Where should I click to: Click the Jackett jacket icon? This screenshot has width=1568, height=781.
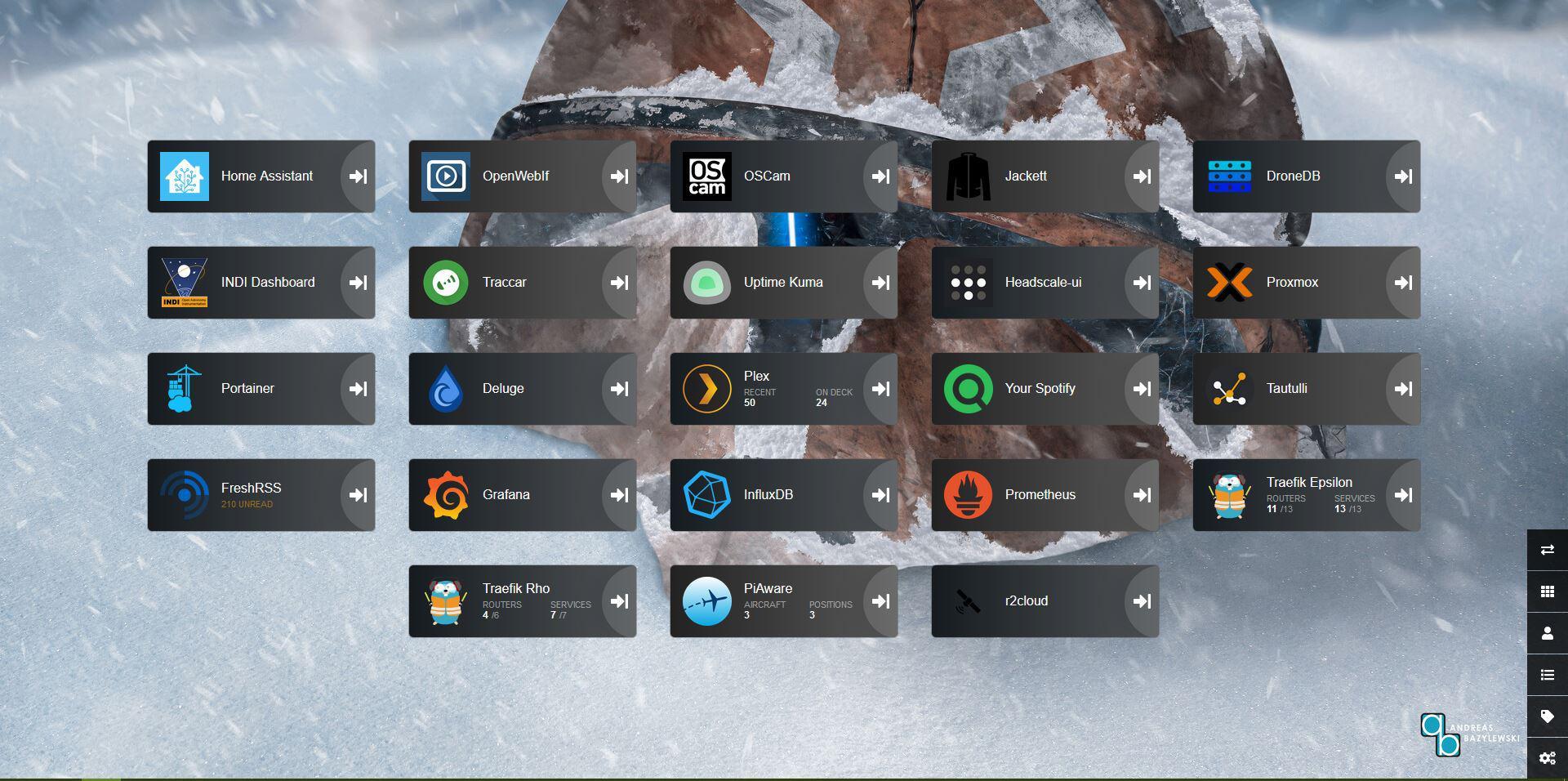(968, 176)
